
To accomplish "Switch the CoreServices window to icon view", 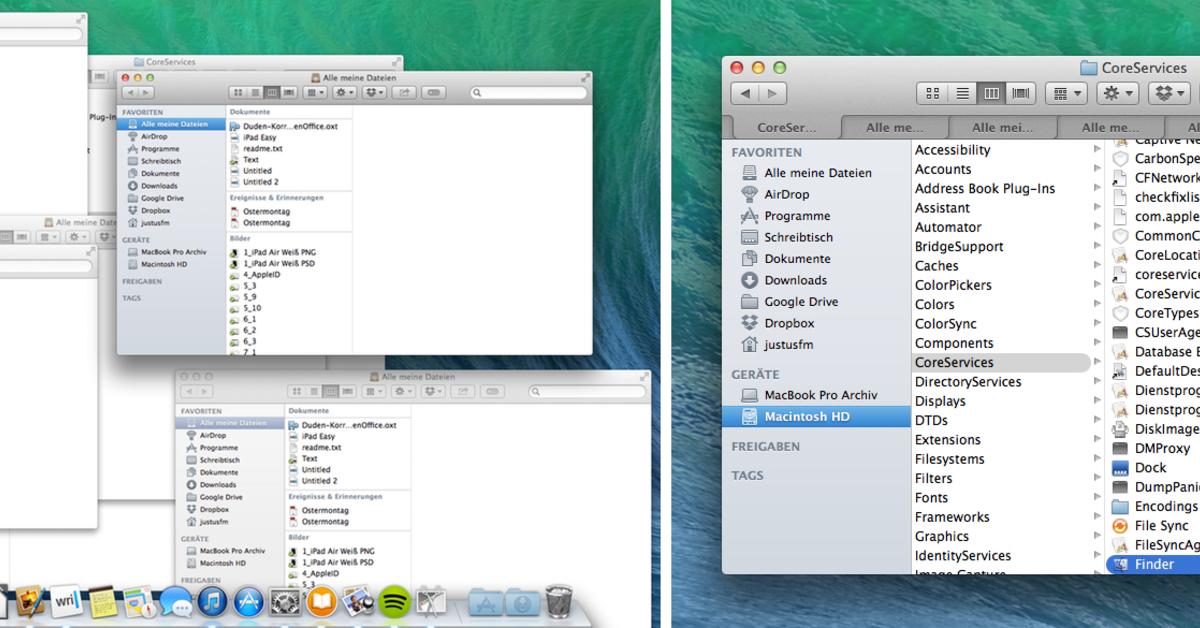I will tap(932, 93).
